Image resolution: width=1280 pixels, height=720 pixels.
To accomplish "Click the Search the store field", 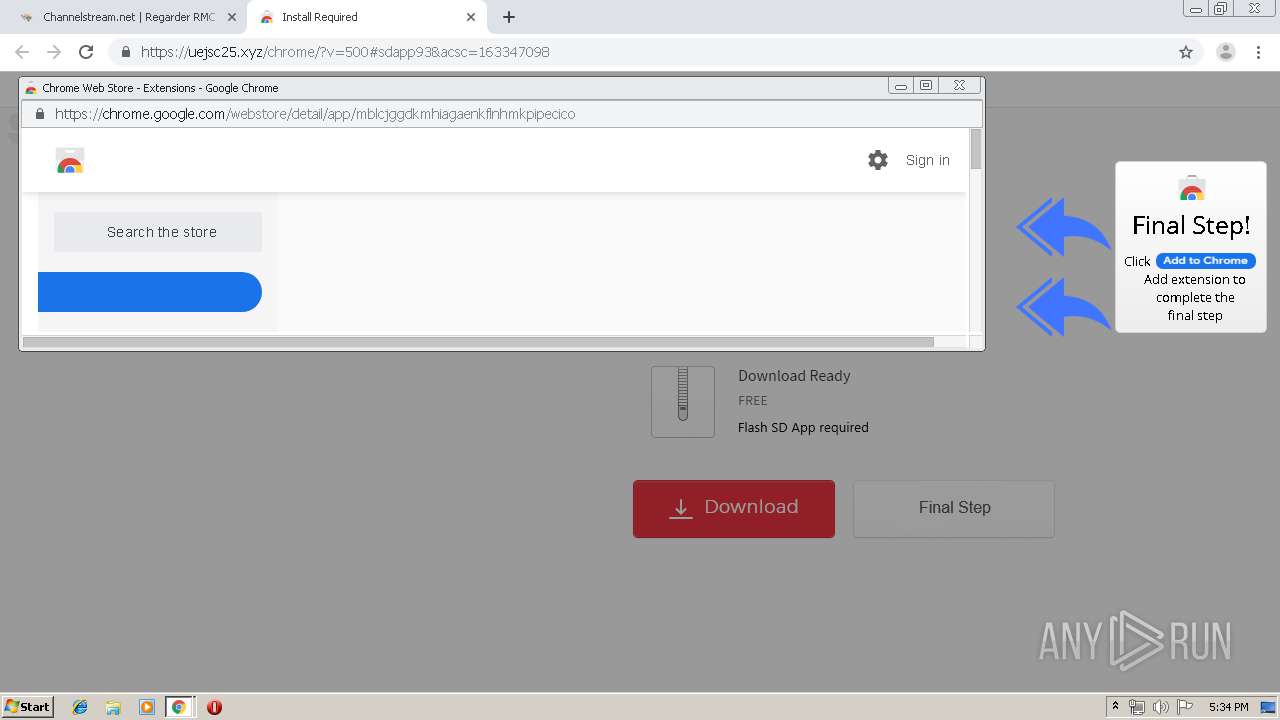I will [158, 232].
